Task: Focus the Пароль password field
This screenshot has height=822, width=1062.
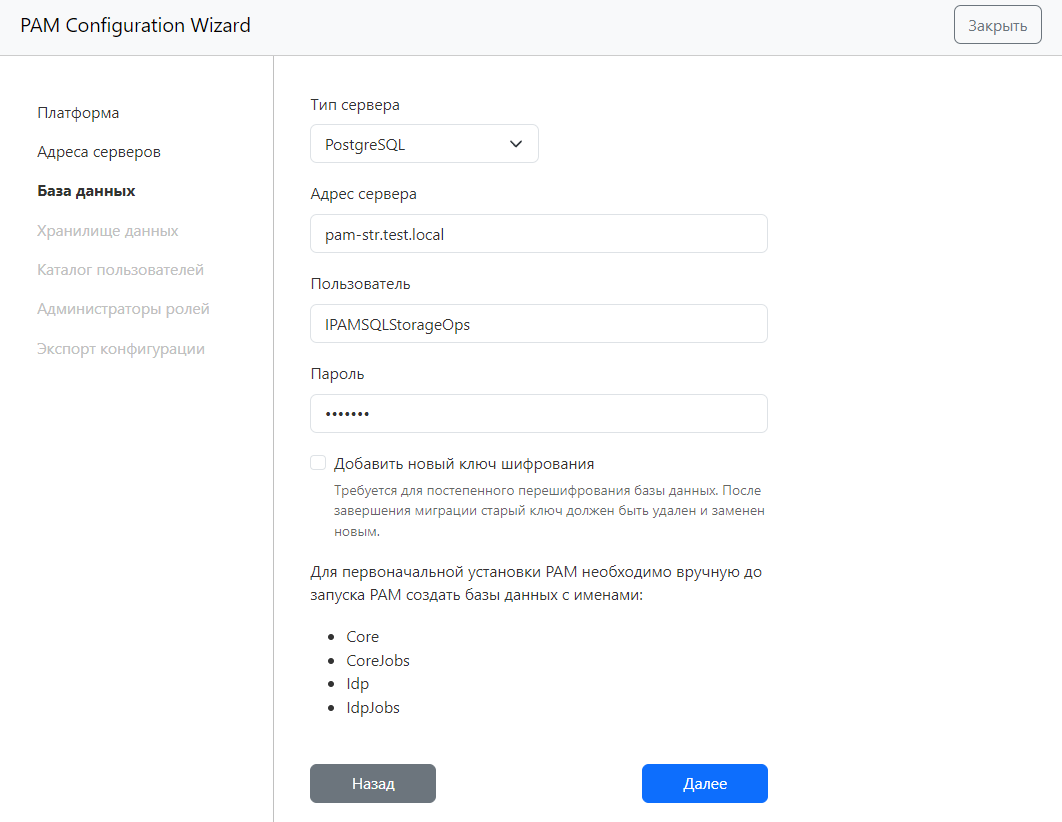Action: pos(538,414)
